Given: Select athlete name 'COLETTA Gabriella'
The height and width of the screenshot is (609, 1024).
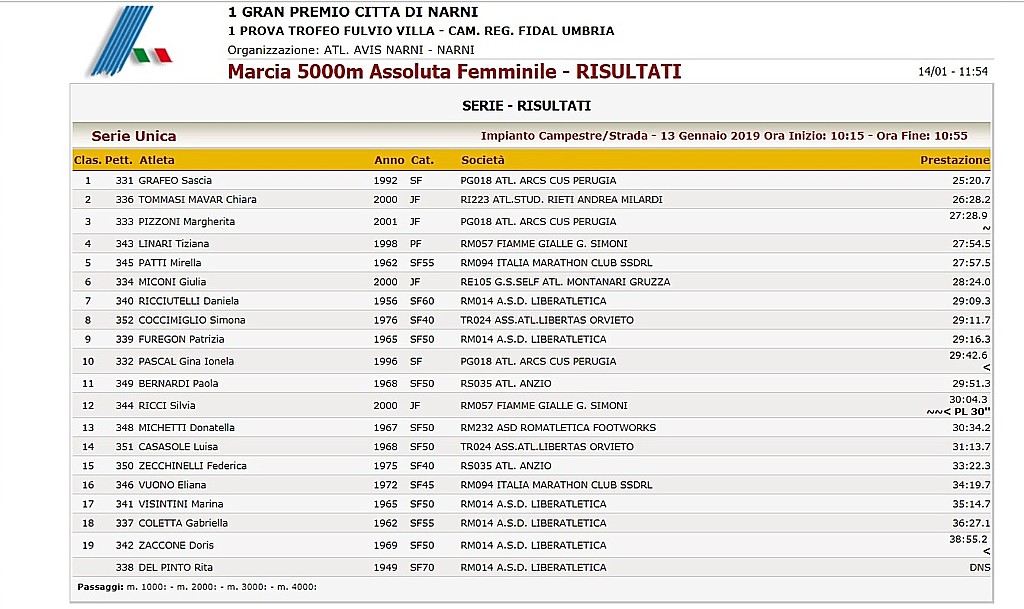Looking at the screenshot, I should [184, 523].
